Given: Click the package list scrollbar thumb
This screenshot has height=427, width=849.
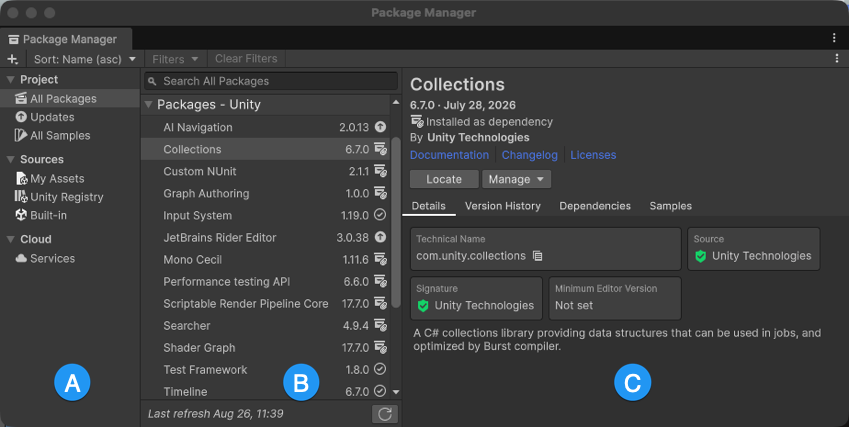Looking at the screenshot, I should 396,223.
